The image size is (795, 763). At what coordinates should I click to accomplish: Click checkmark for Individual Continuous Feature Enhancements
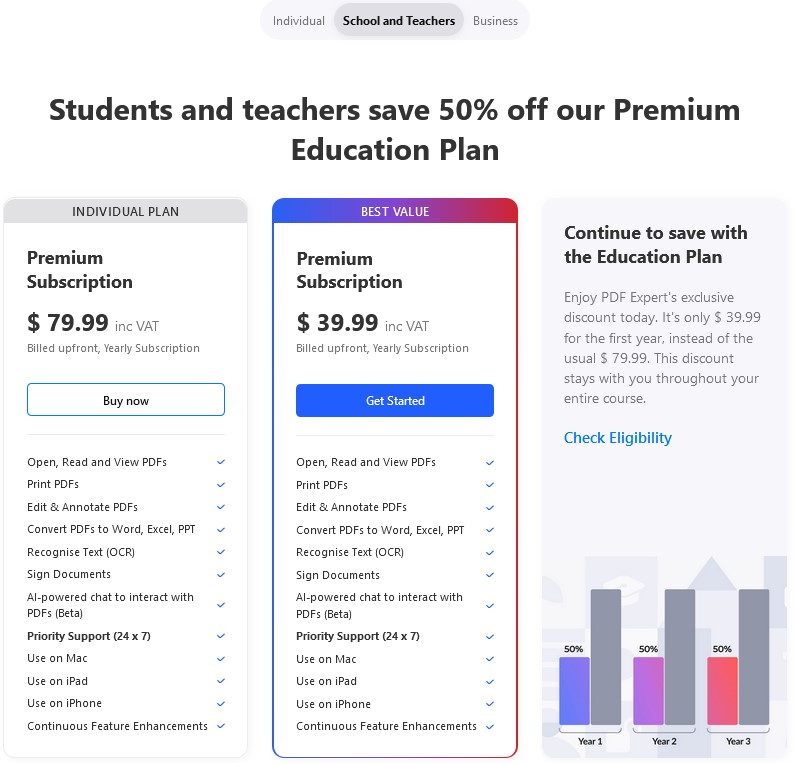coord(221,726)
